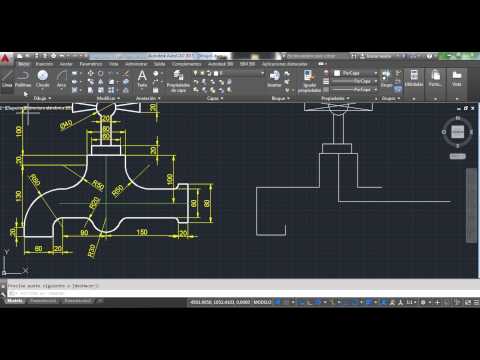Open the object color PorCapa dropdown
480x360 pixels.
coord(355,73)
